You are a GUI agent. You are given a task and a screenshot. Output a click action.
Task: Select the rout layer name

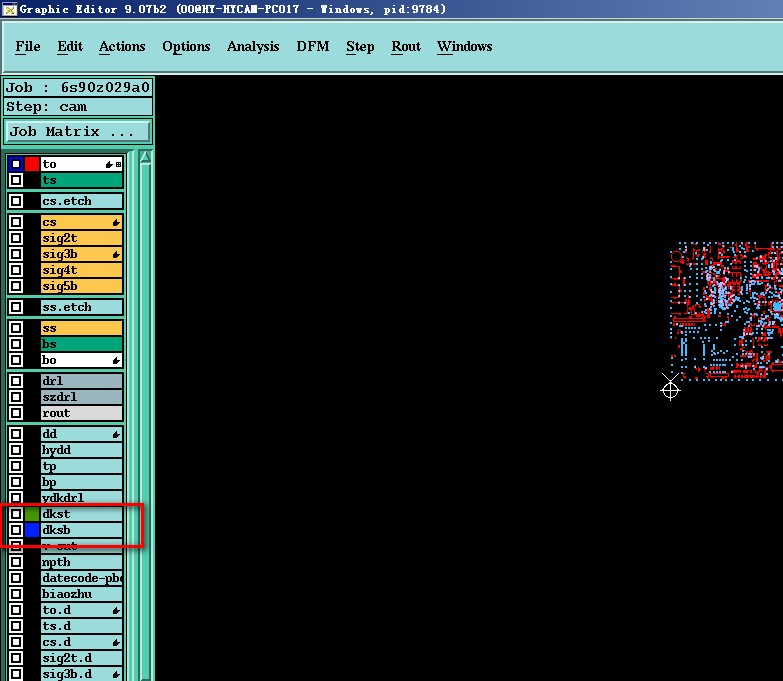coord(82,412)
